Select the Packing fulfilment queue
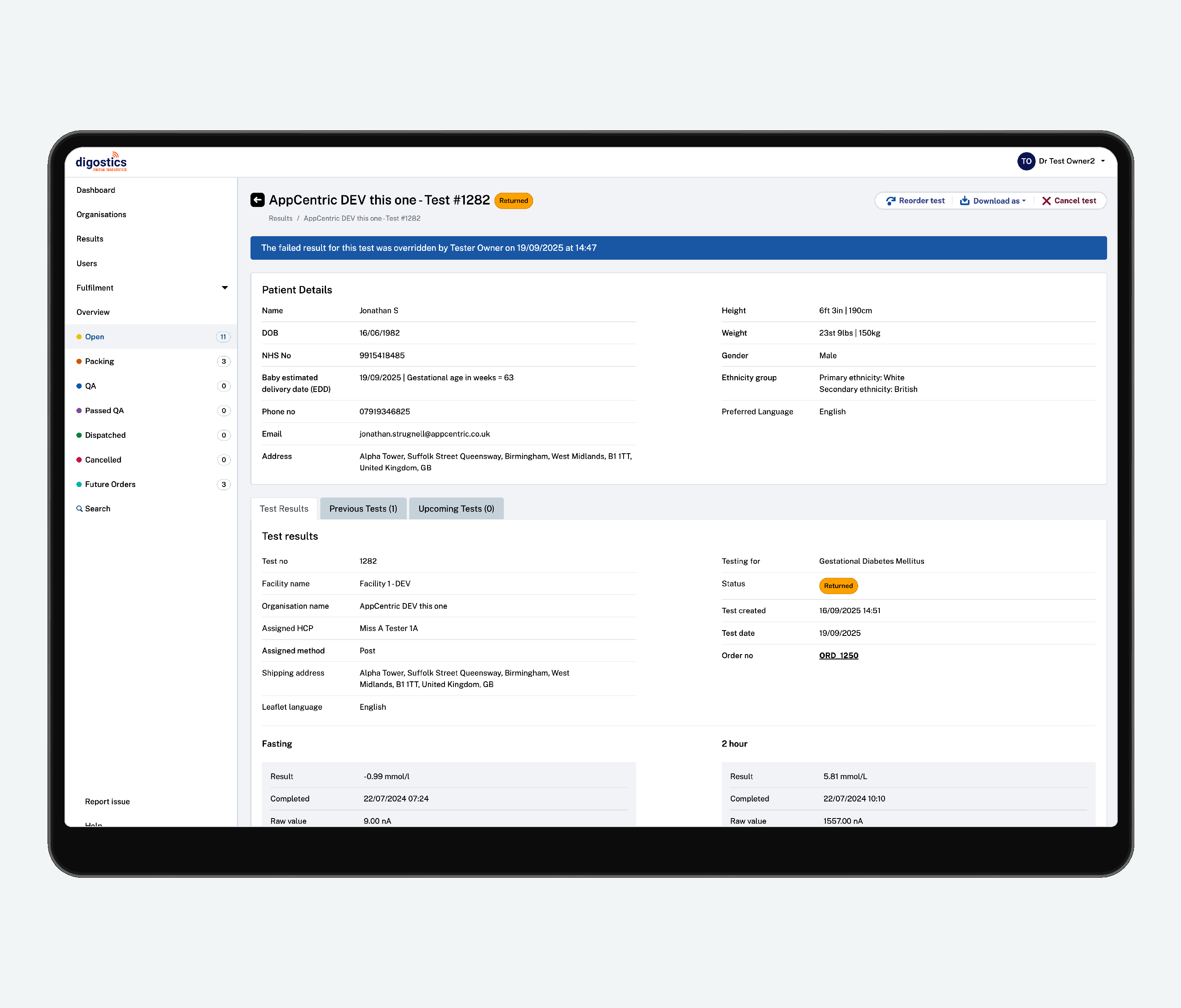Image resolution: width=1181 pixels, height=1008 pixels. coord(99,361)
